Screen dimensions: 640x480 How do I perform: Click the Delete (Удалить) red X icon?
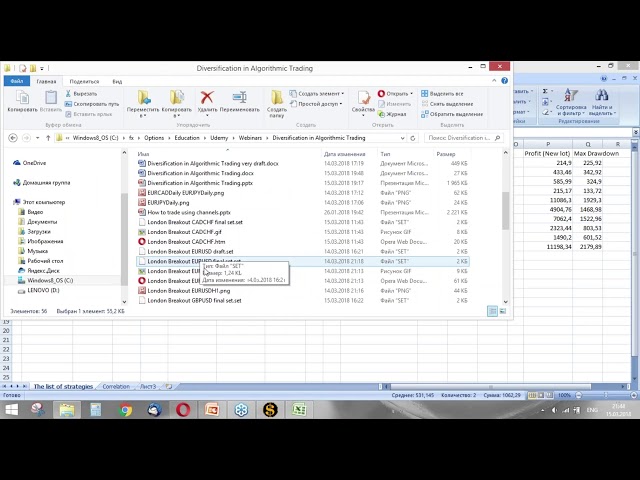(x=207, y=98)
